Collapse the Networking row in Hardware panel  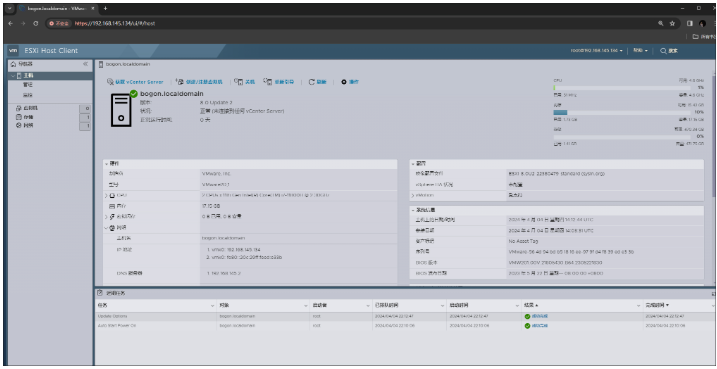(x=107, y=227)
